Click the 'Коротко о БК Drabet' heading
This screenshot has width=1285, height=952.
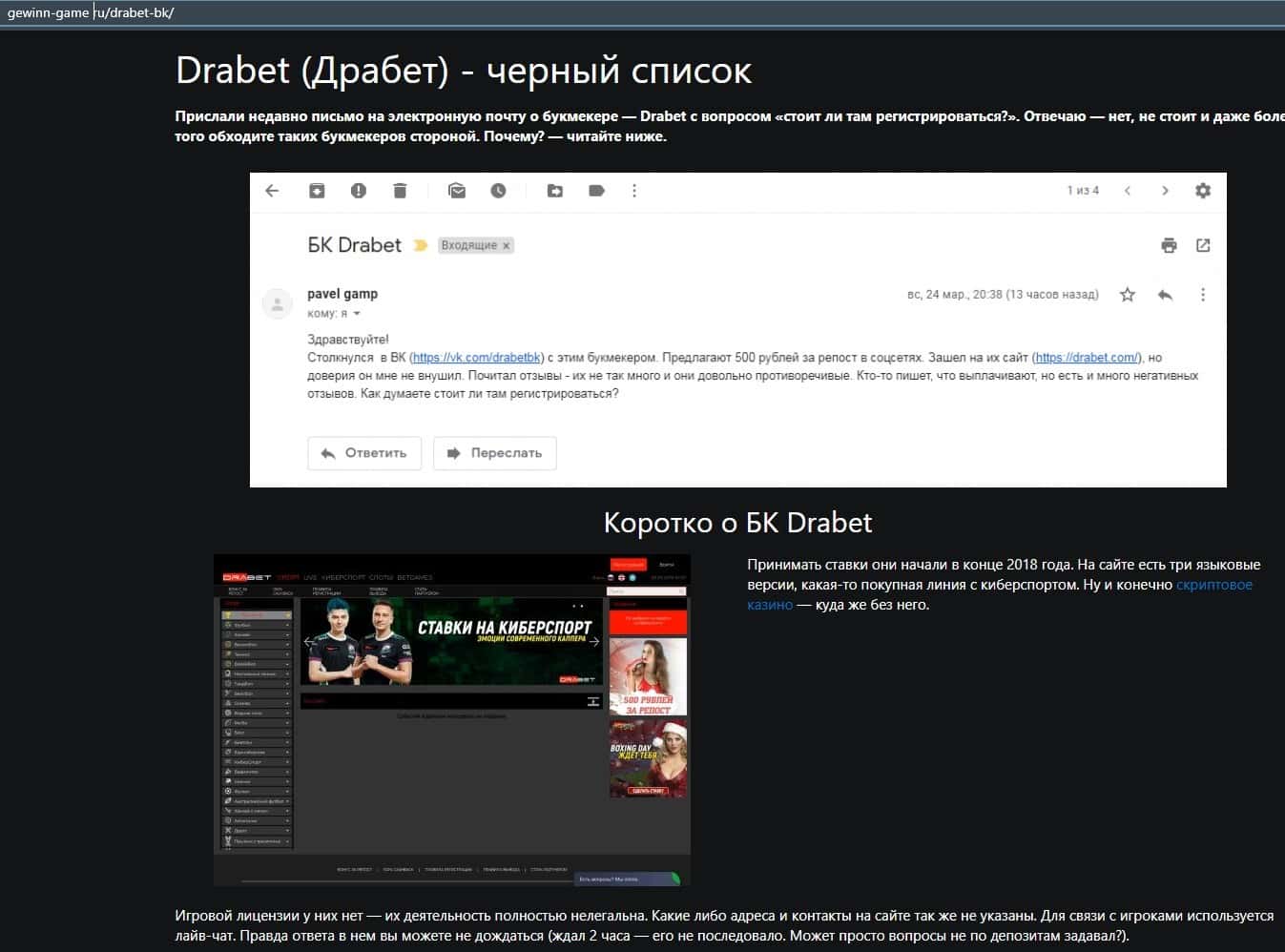[737, 523]
